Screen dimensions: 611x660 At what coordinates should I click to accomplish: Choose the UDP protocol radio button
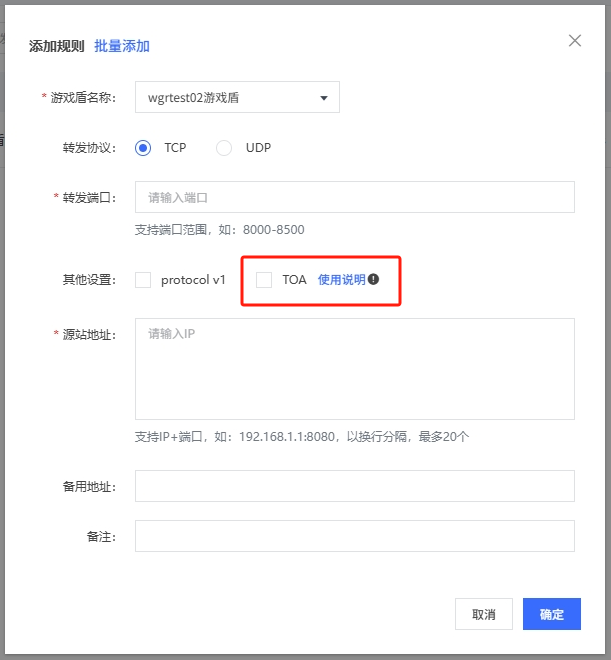(x=224, y=148)
